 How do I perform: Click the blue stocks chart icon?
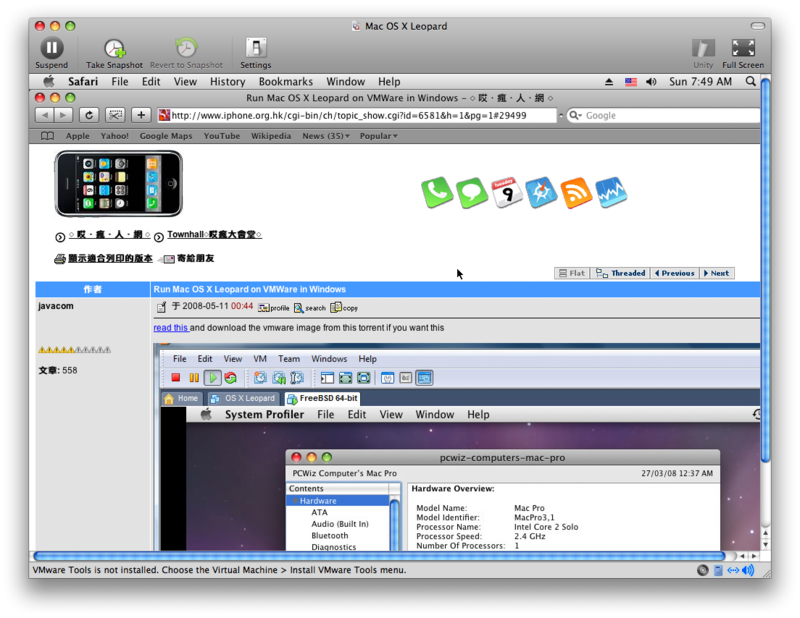pos(611,192)
